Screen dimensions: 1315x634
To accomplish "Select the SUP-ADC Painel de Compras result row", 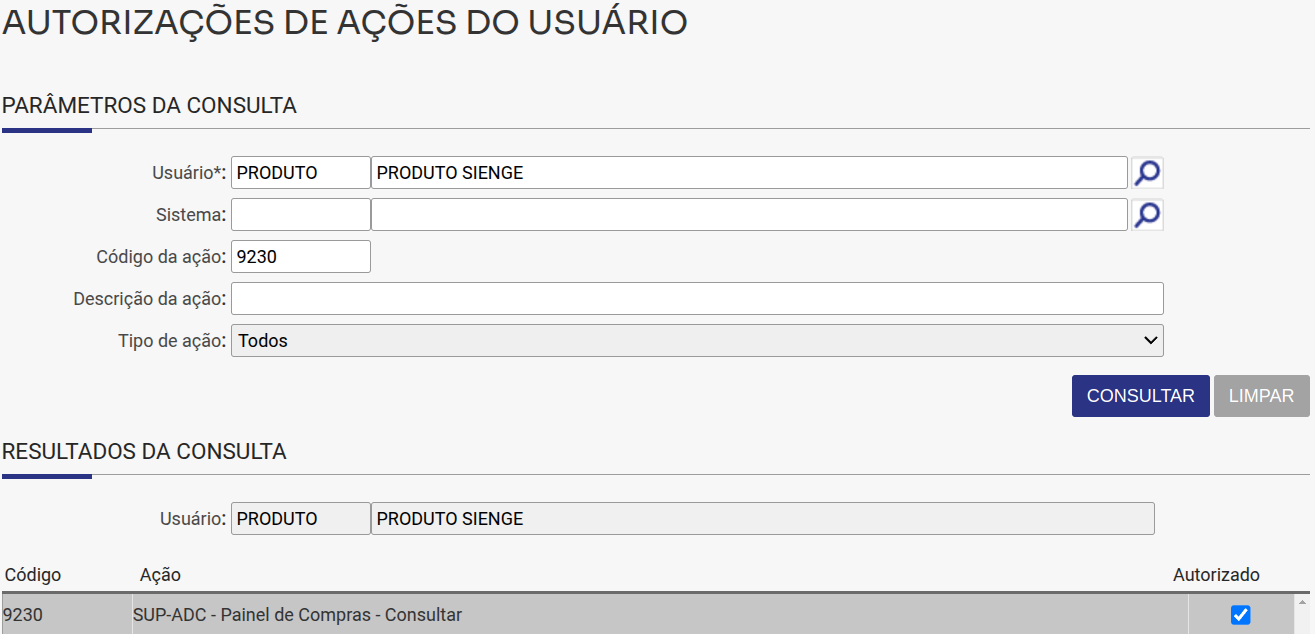I will tap(400, 614).
